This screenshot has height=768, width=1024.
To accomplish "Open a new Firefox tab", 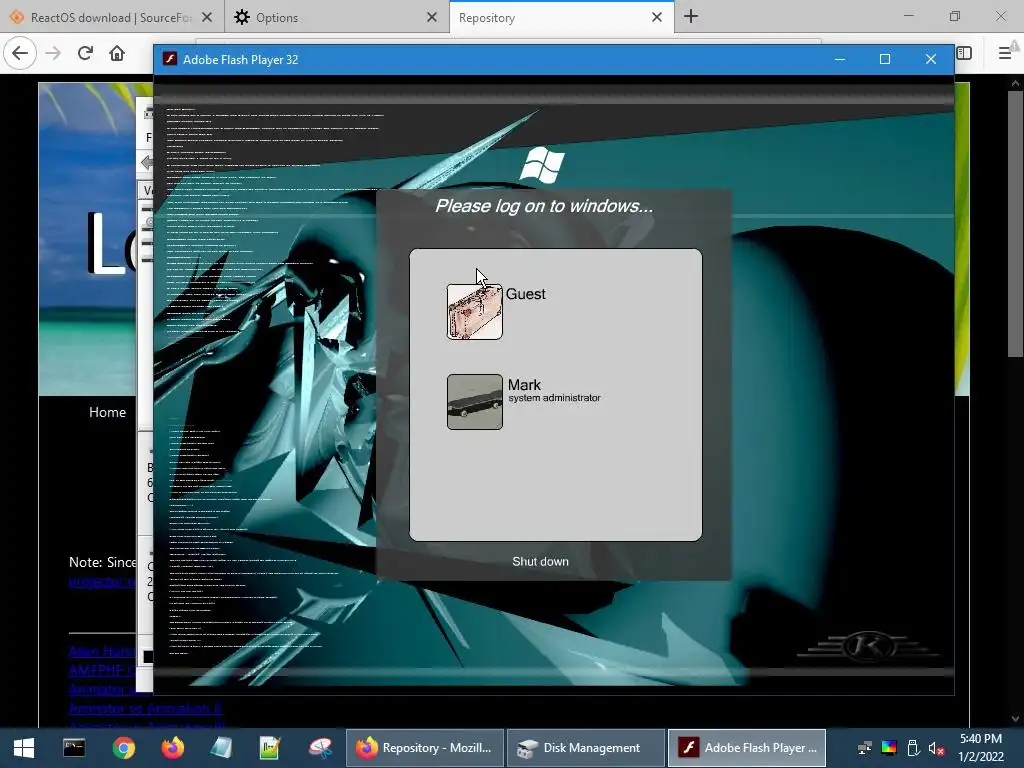I will coord(691,17).
